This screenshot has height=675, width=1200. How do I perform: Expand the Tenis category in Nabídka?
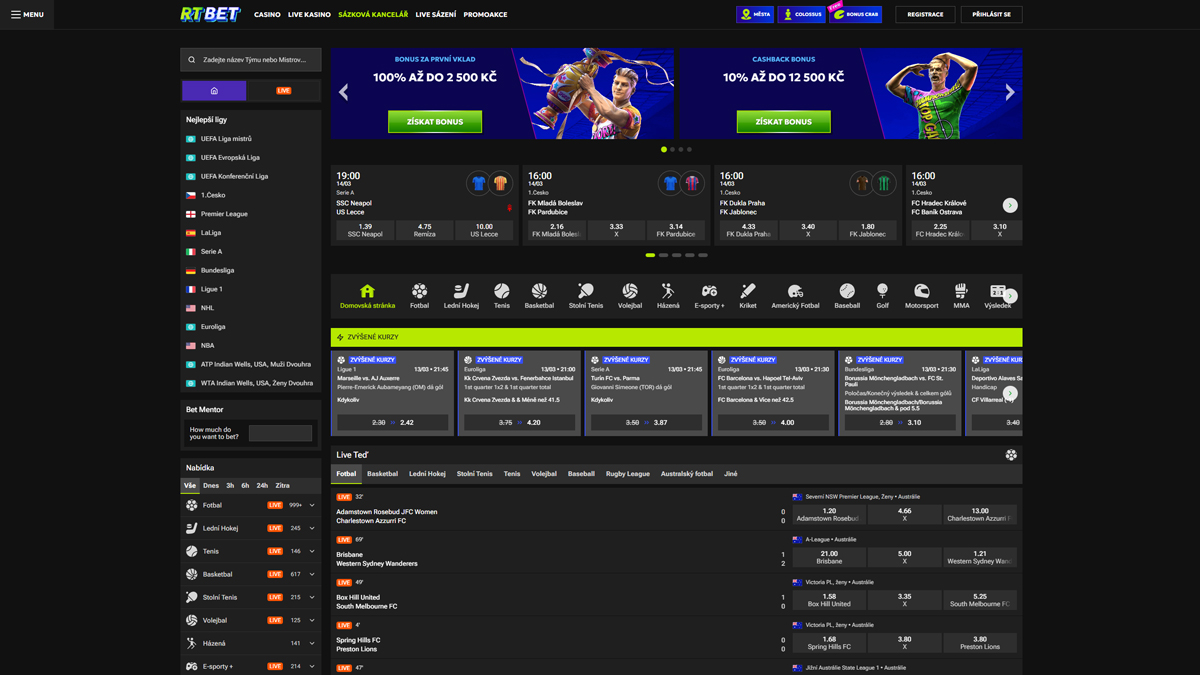(x=312, y=552)
